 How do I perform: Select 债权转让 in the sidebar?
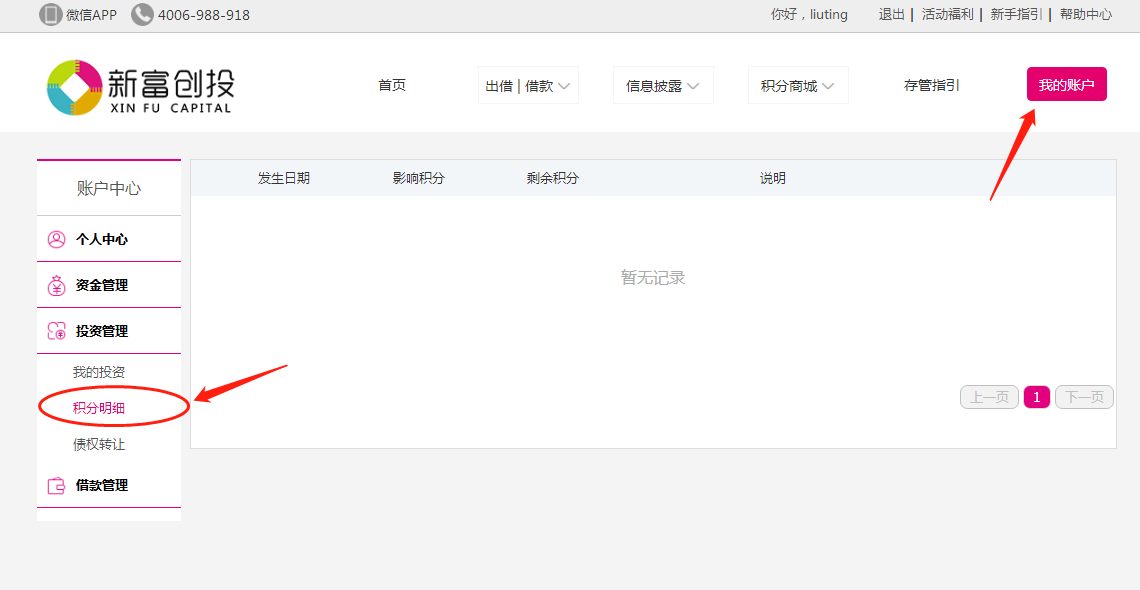(x=99, y=445)
